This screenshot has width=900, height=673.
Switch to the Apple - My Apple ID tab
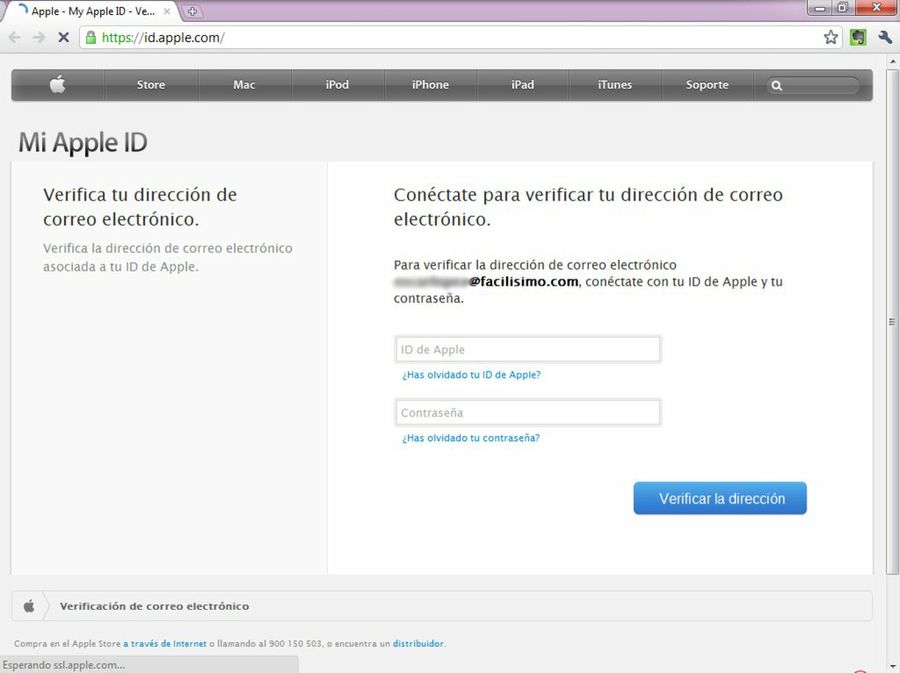pyautogui.click(x=90, y=13)
